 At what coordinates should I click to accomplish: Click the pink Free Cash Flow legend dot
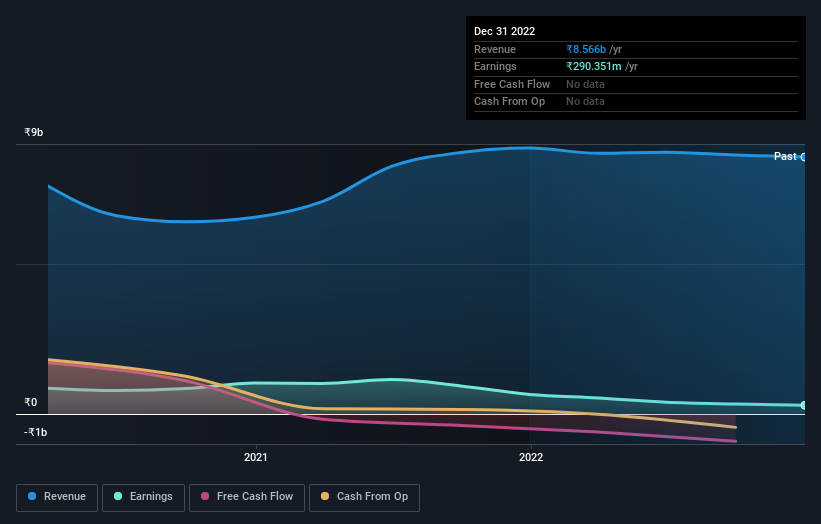(205, 496)
